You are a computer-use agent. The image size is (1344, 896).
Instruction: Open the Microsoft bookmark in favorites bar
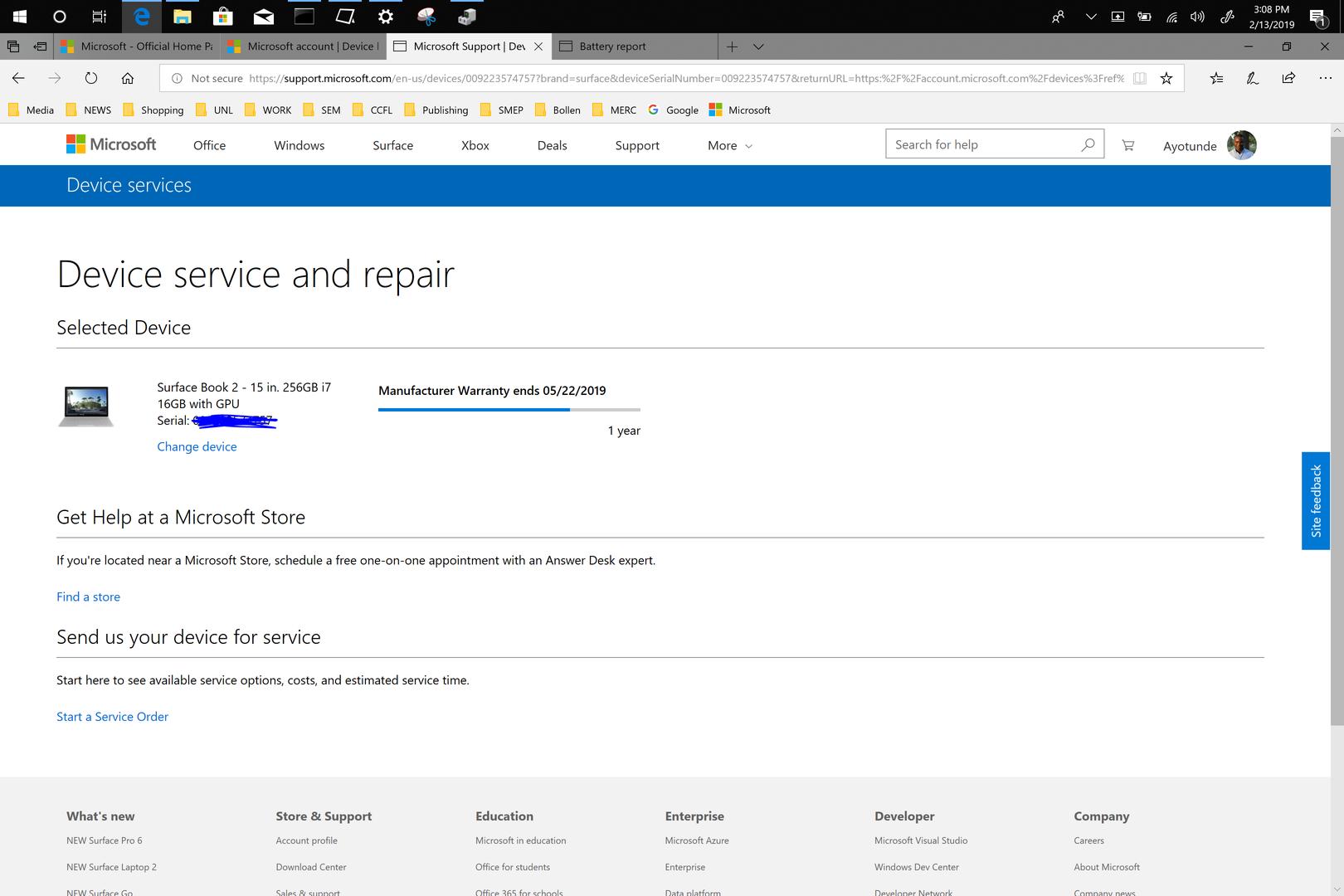click(x=740, y=110)
